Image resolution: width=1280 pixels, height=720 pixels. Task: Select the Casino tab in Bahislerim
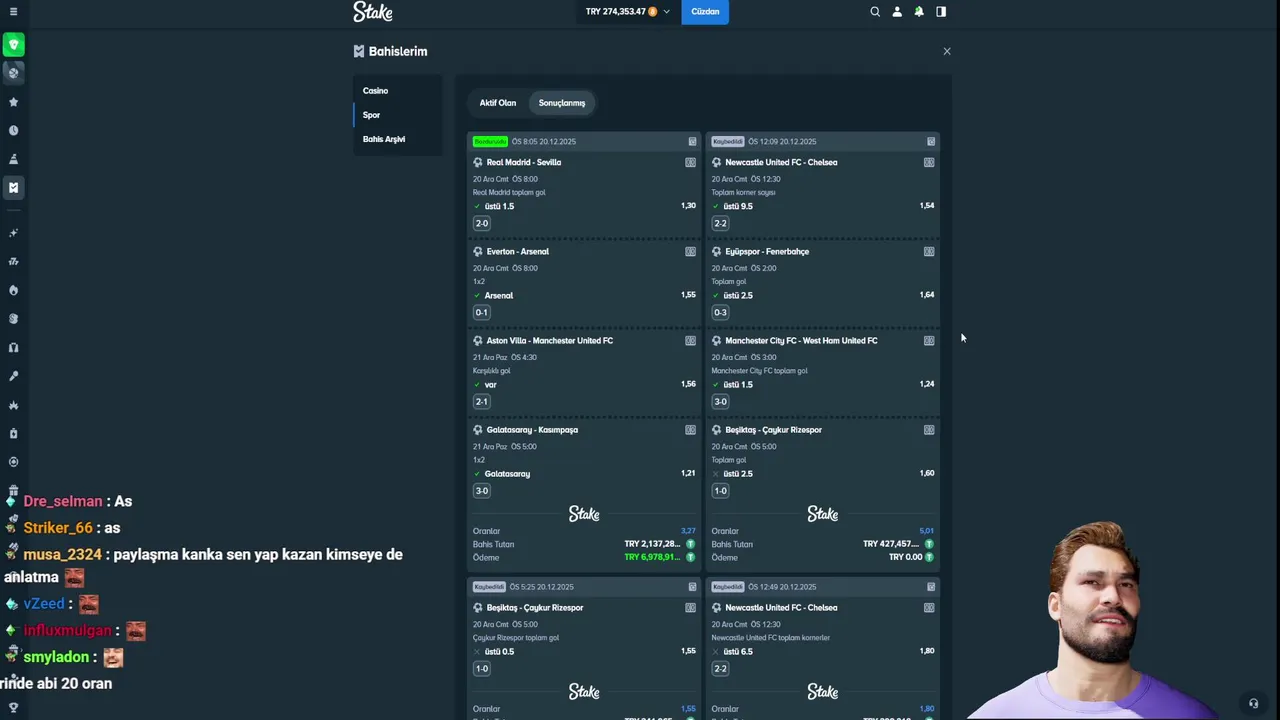pyautogui.click(x=398, y=91)
